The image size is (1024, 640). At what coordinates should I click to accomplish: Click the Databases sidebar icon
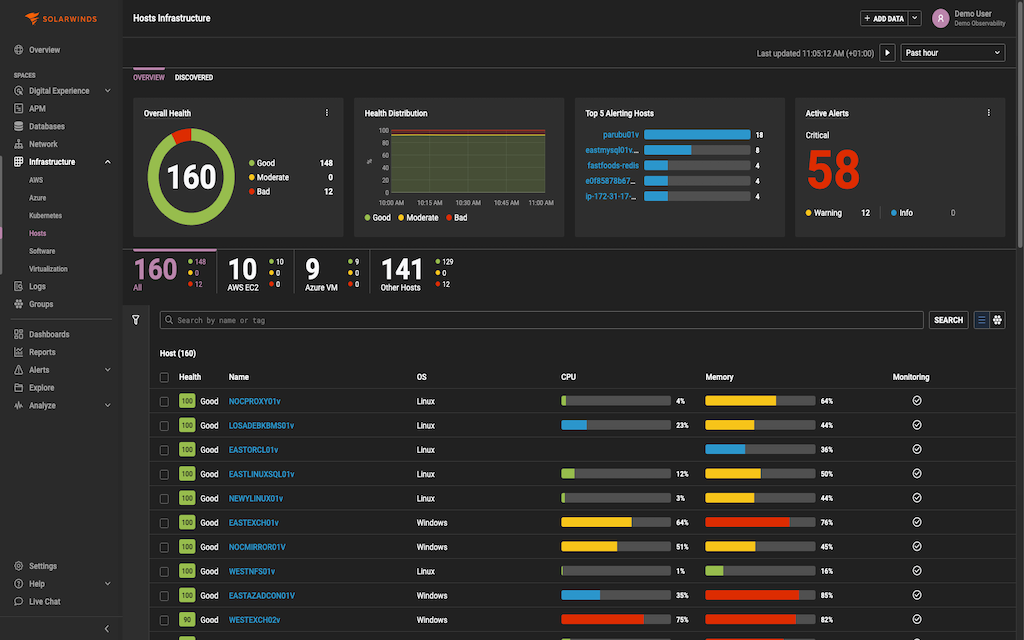pyautogui.click(x=18, y=126)
